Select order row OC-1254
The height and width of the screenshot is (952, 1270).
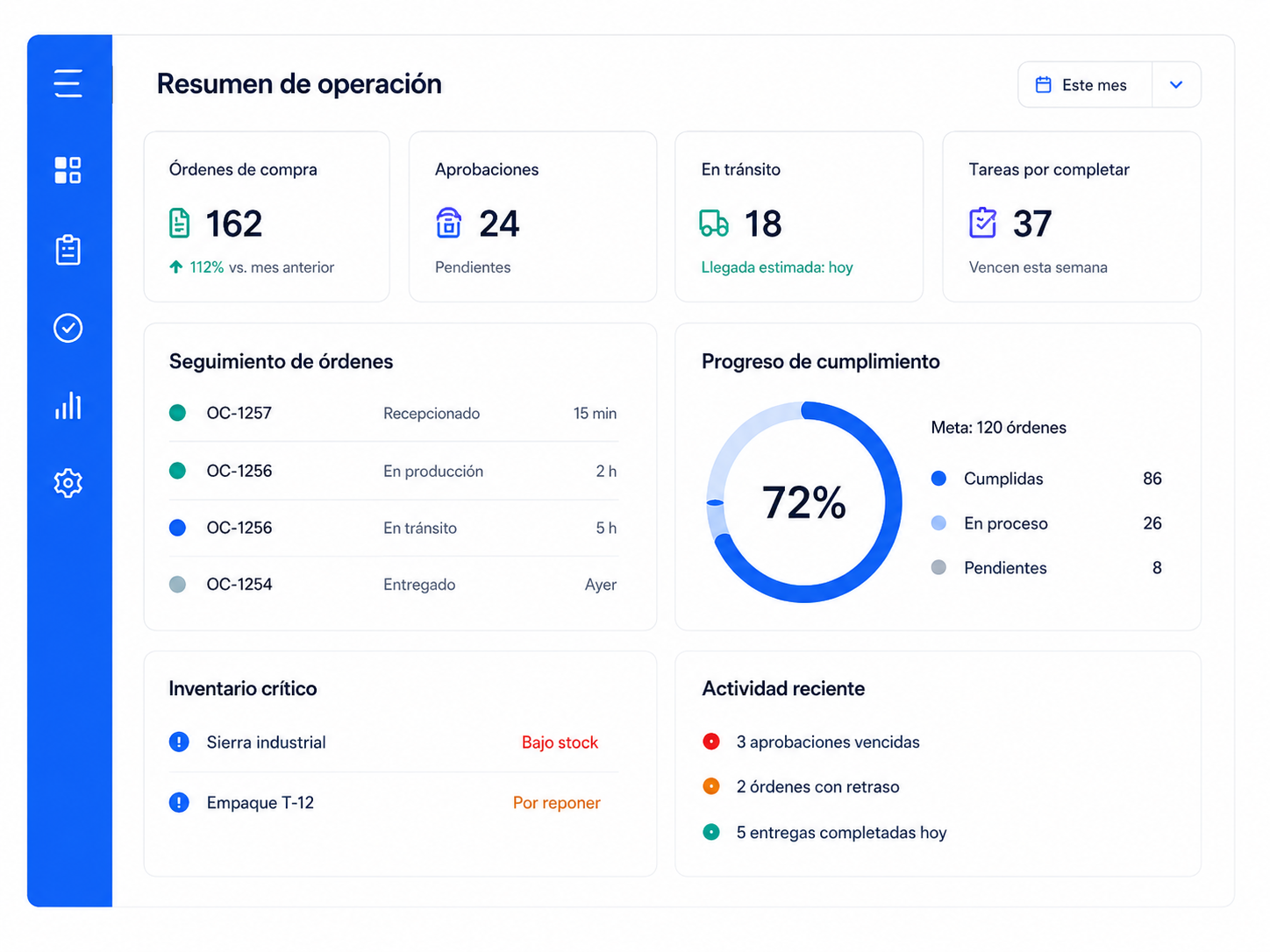393,585
